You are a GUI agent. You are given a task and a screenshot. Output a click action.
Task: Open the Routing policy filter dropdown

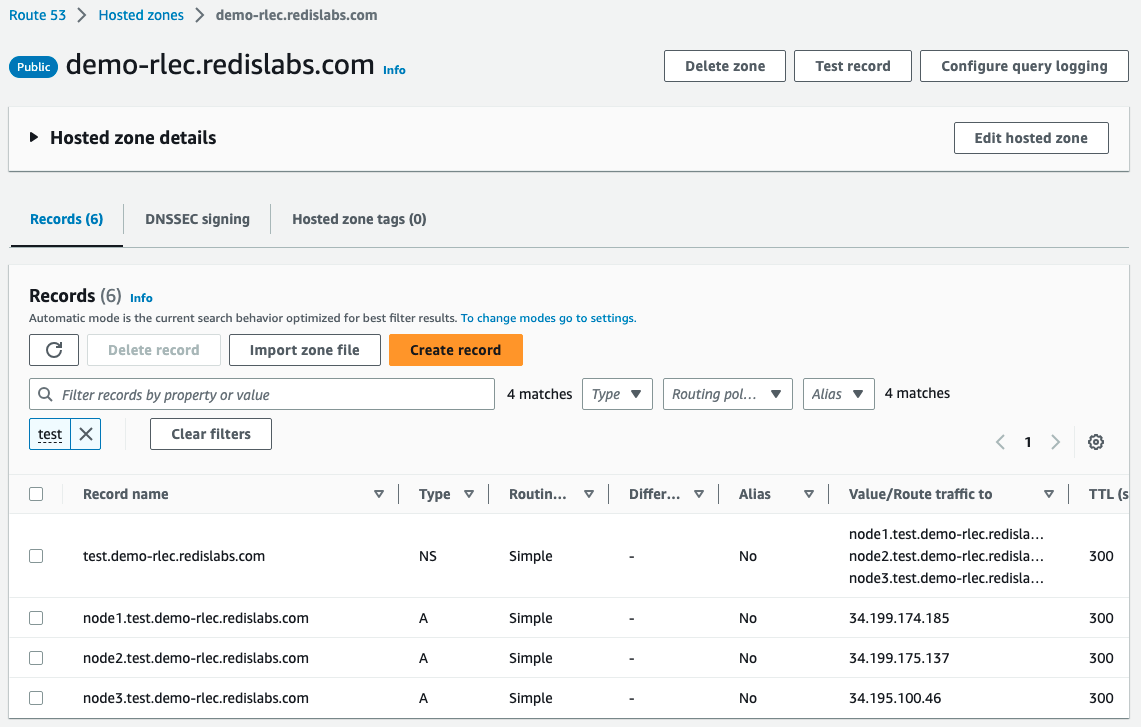point(727,394)
